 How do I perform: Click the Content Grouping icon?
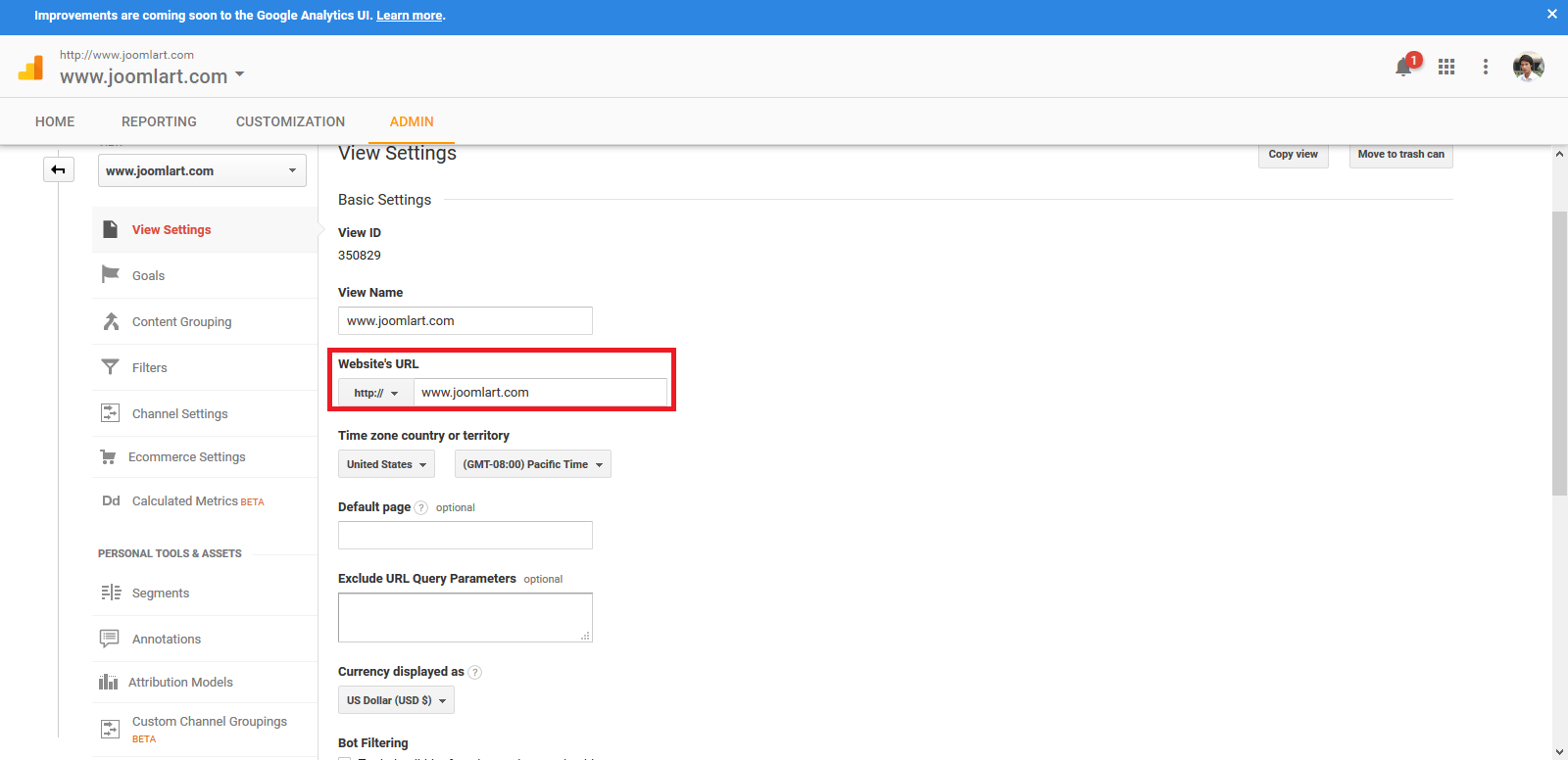(x=111, y=321)
